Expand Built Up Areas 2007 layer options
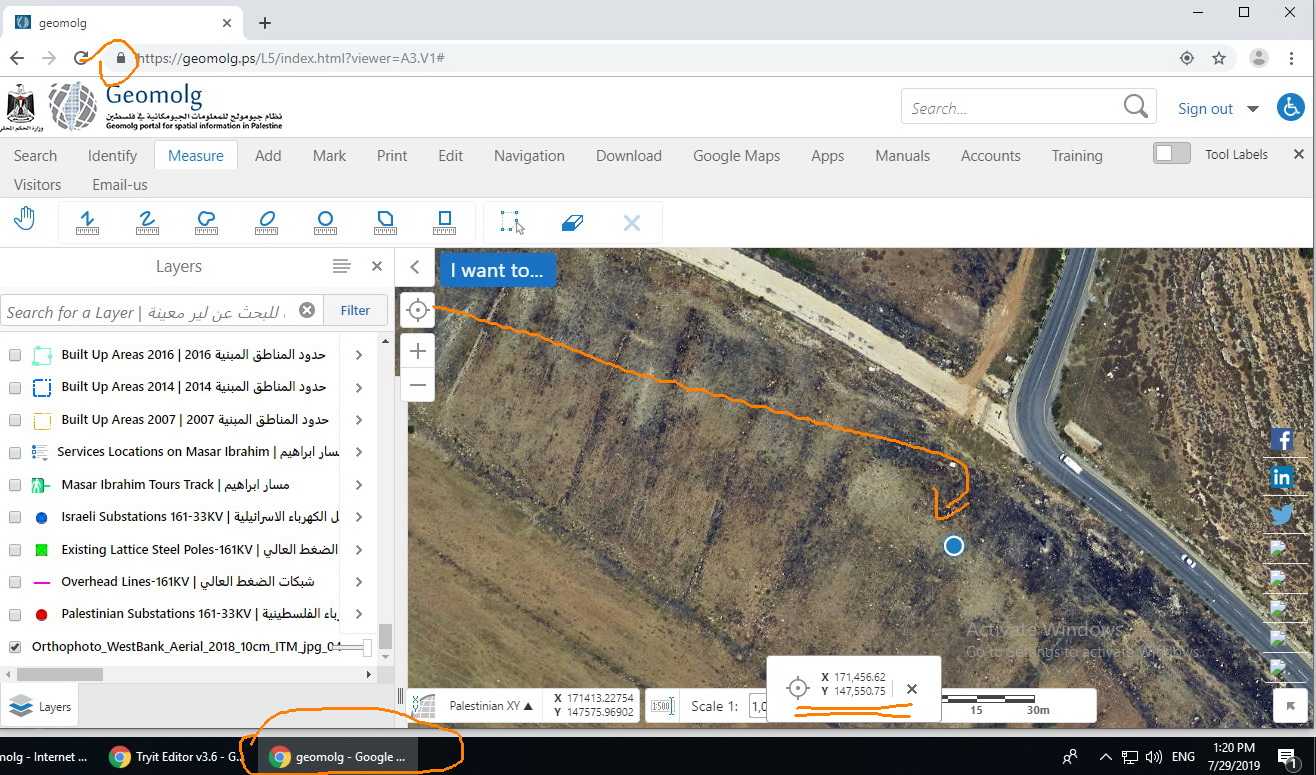The image size is (1316, 775). (x=359, y=420)
